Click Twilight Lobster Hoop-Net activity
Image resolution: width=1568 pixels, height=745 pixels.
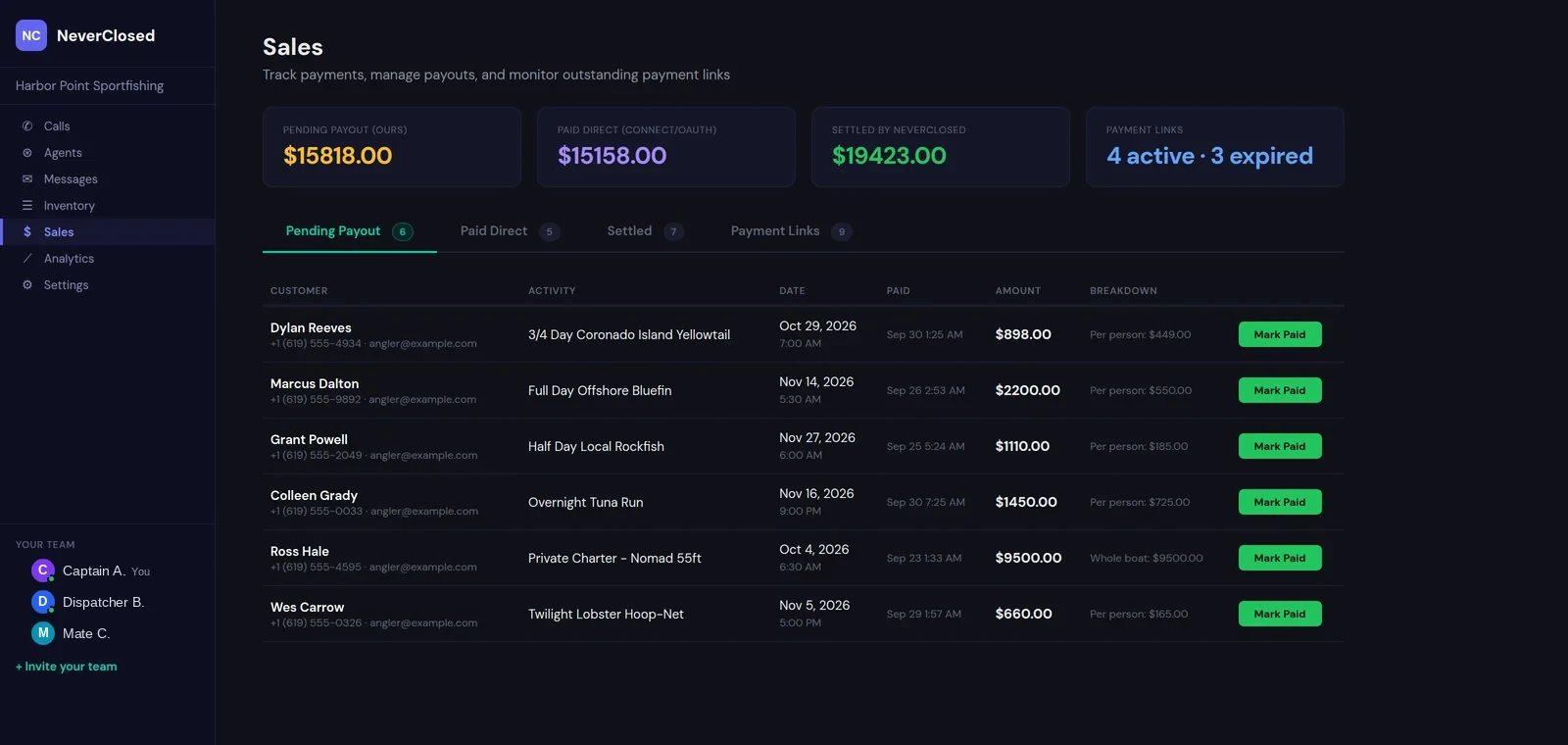(606, 614)
